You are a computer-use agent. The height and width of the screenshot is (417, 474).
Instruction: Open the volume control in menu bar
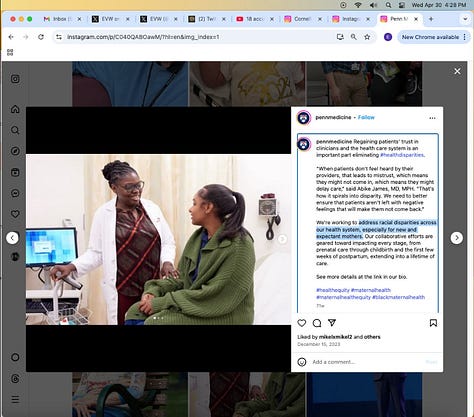pos(373,5)
